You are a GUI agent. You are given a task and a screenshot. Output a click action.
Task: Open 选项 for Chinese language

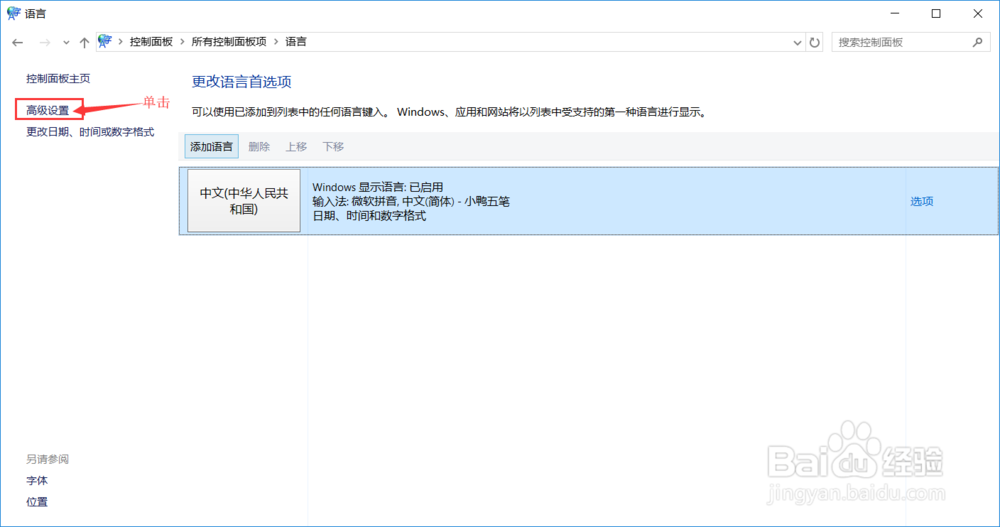point(922,202)
